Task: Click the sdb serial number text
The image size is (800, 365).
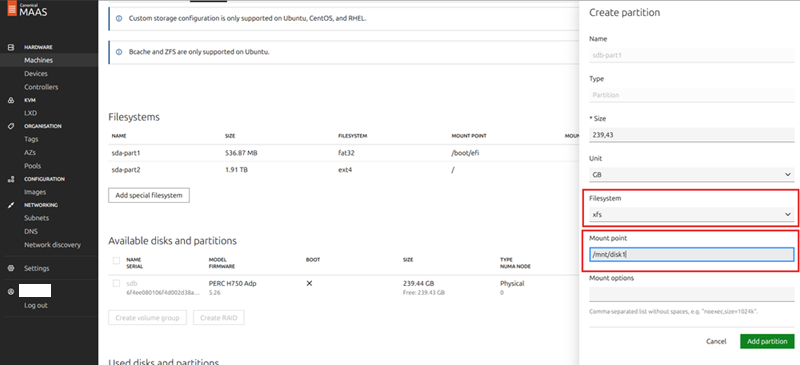Action: [163, 293]
